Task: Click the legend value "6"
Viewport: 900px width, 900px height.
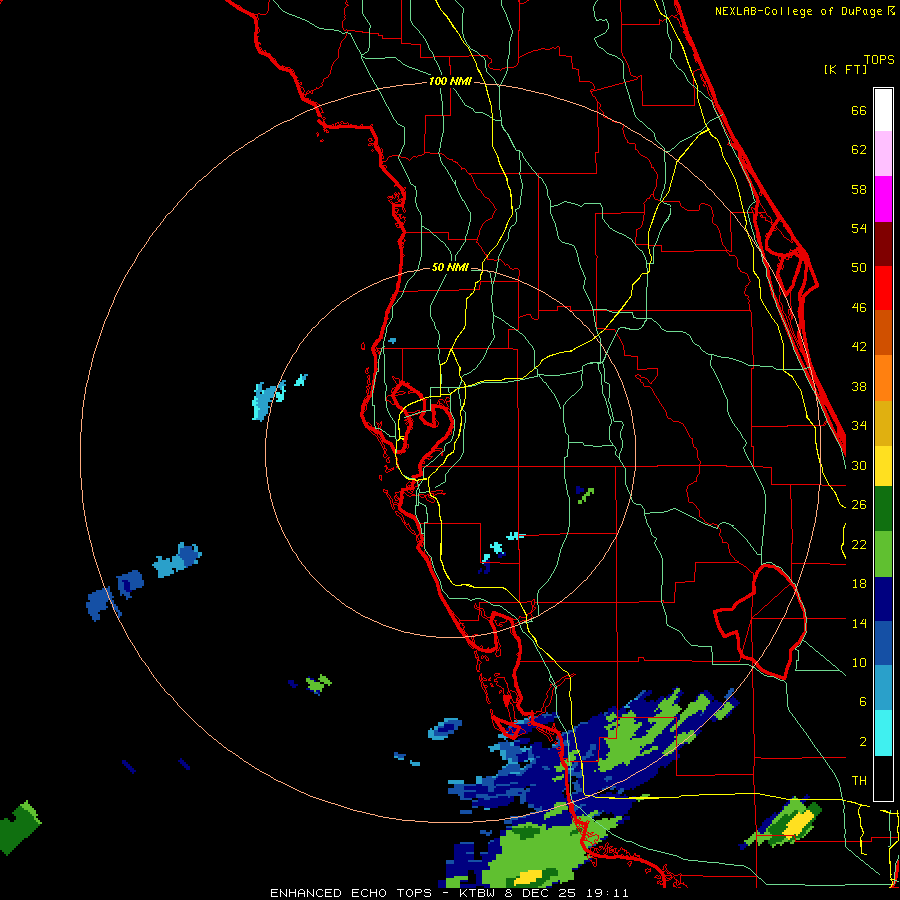Action: 862,701
